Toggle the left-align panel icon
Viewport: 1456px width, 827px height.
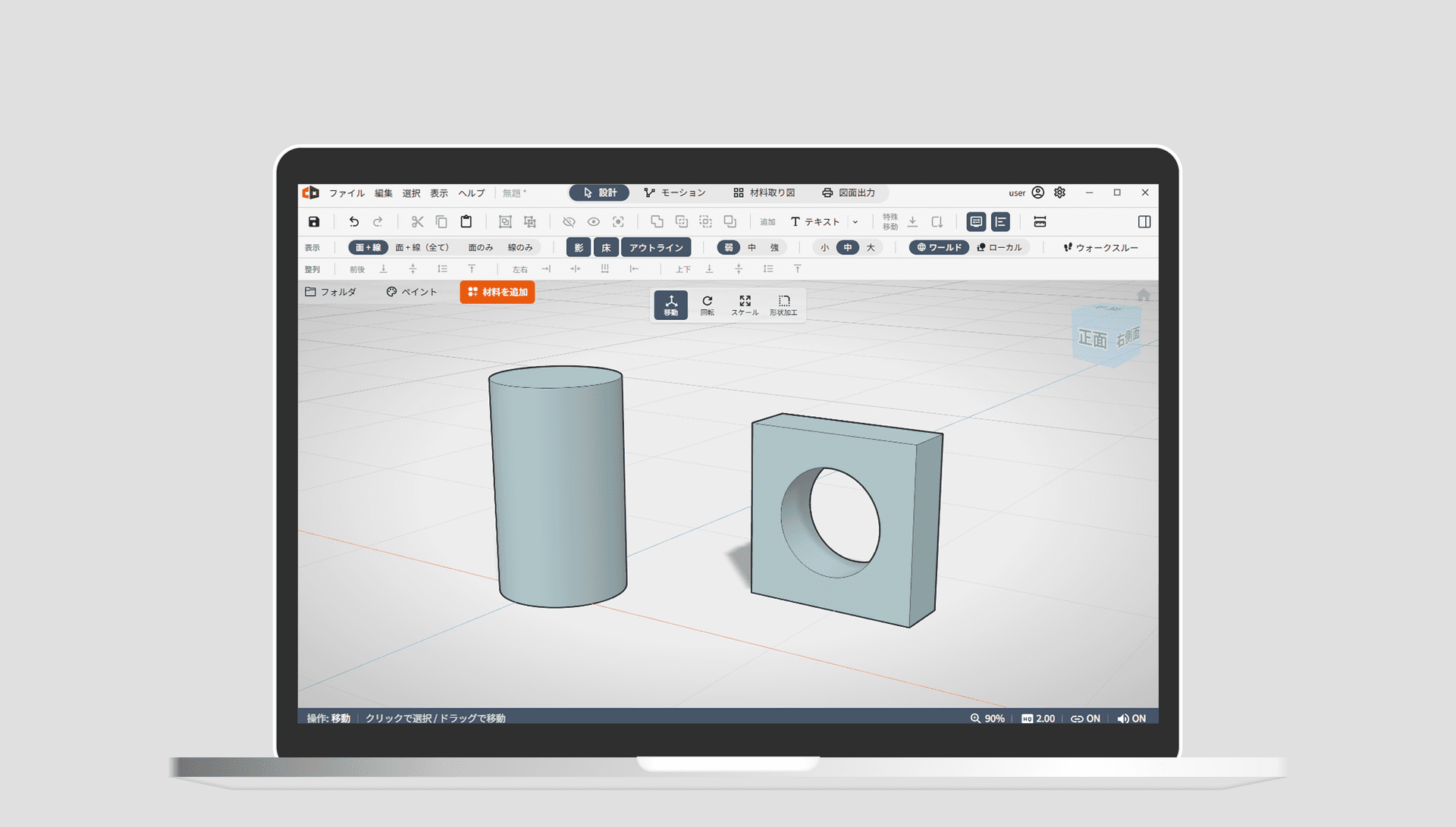1000,222
